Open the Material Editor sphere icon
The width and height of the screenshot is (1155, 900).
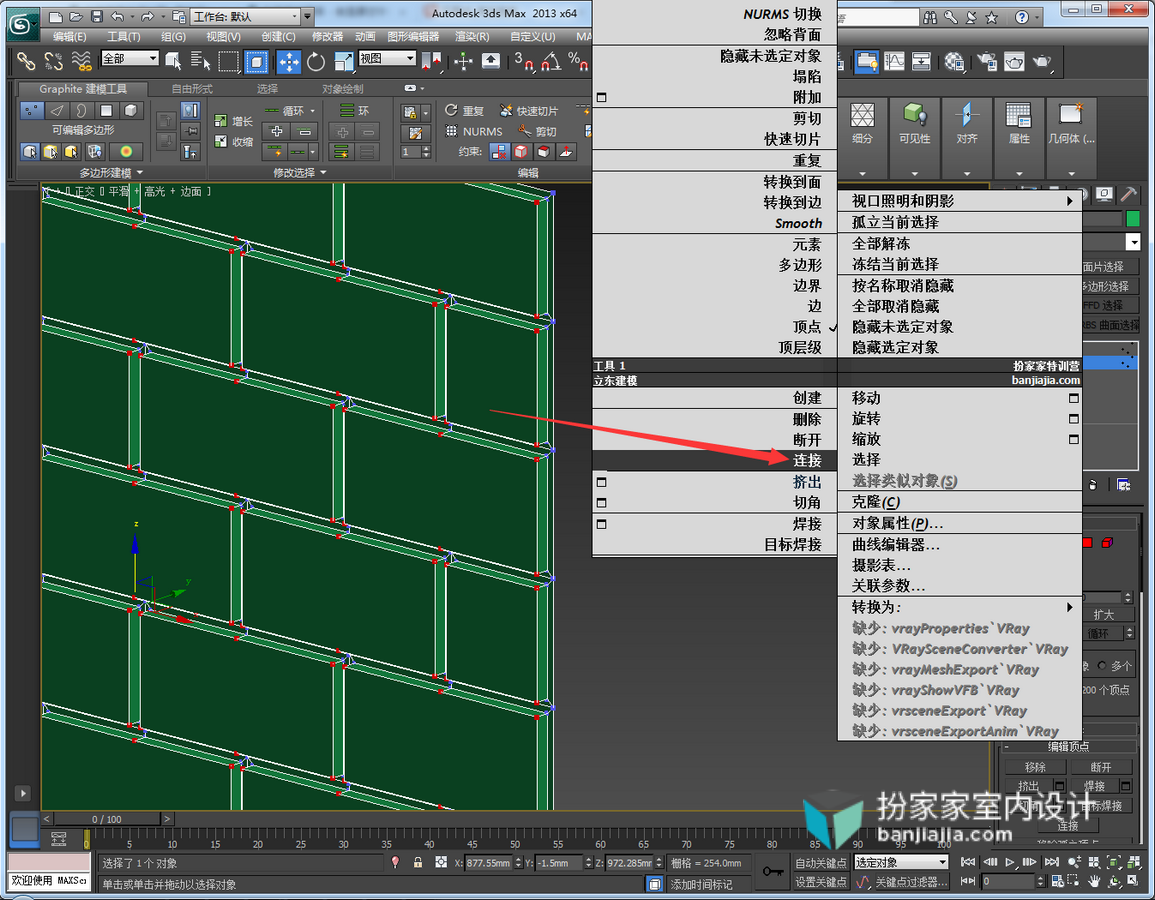pyautogui.click(x=955, y=62)
